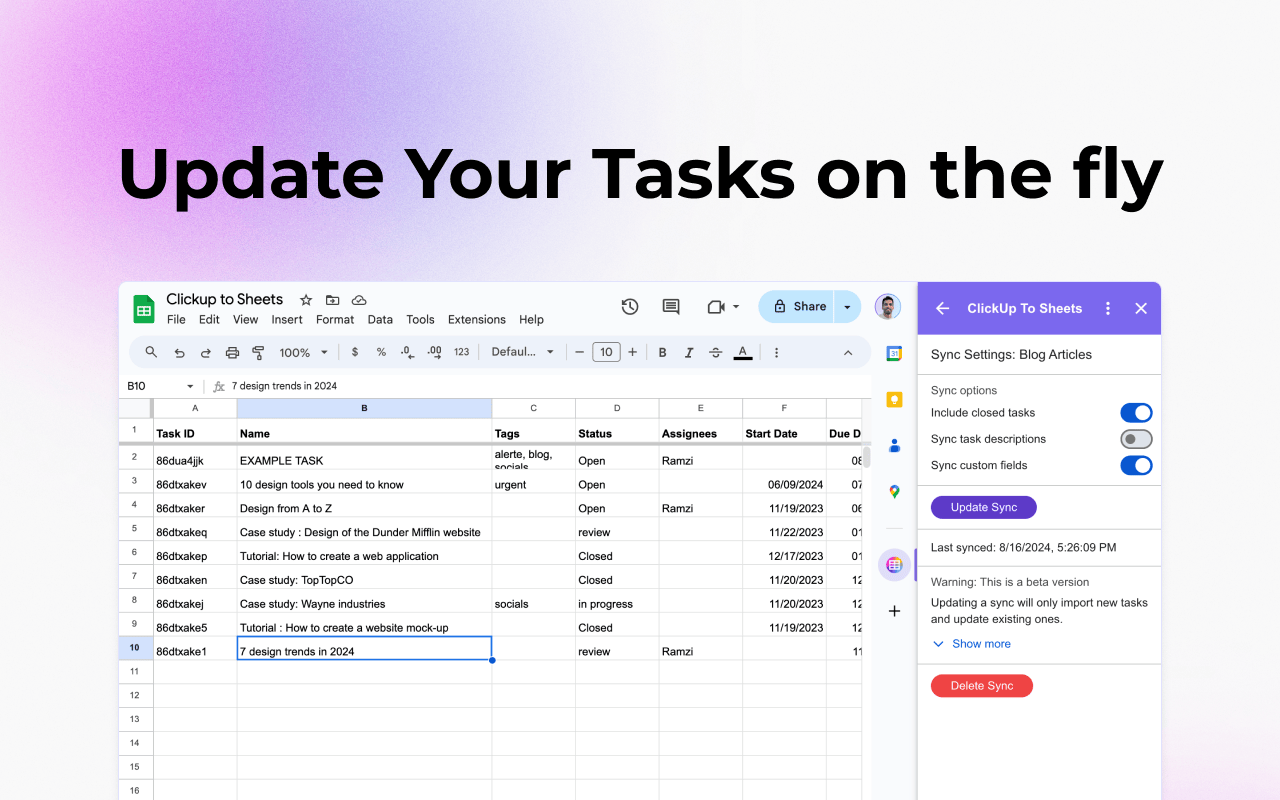Select column B header

[x=364, y=408]
